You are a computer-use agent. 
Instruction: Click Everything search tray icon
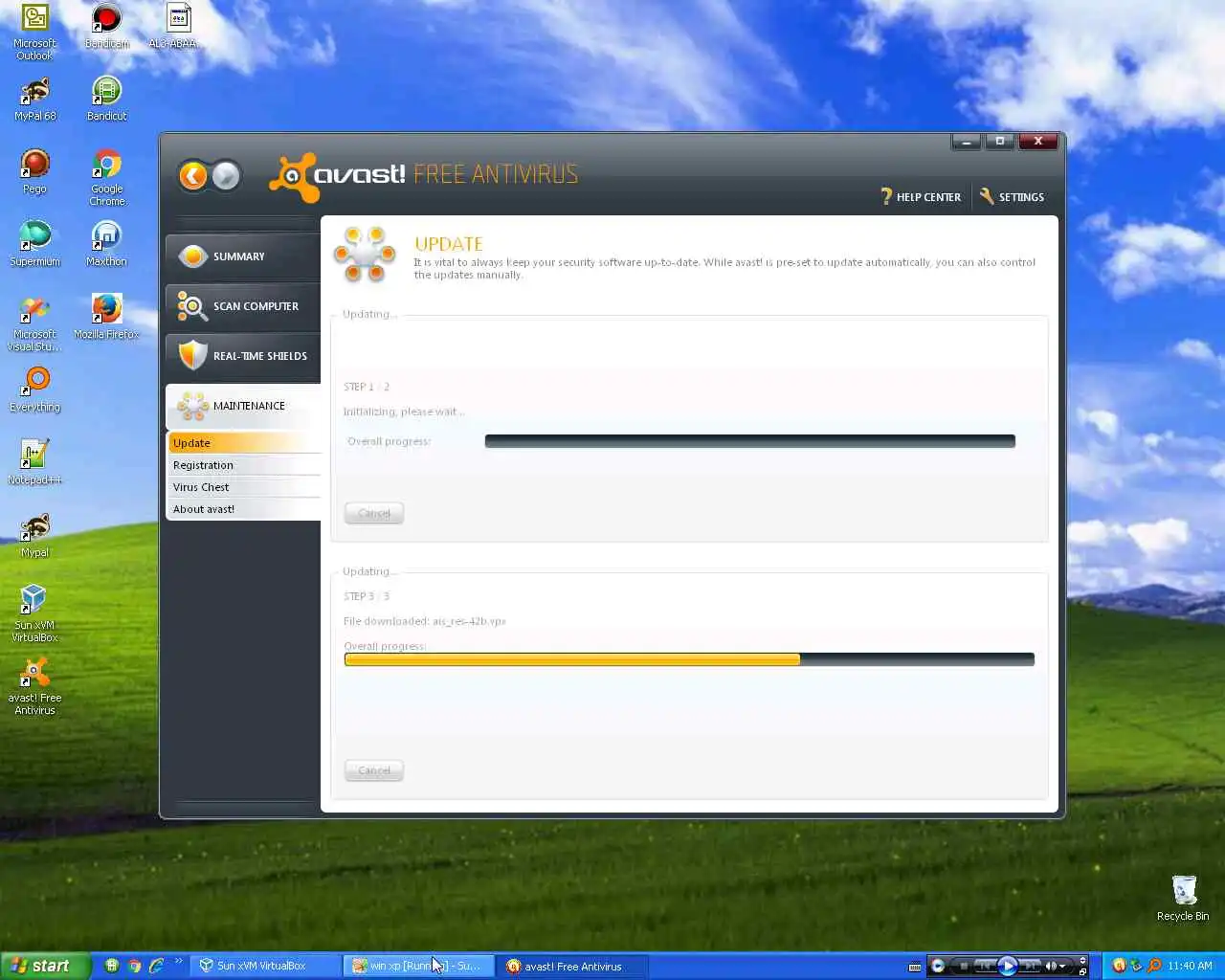[1154, 966]
